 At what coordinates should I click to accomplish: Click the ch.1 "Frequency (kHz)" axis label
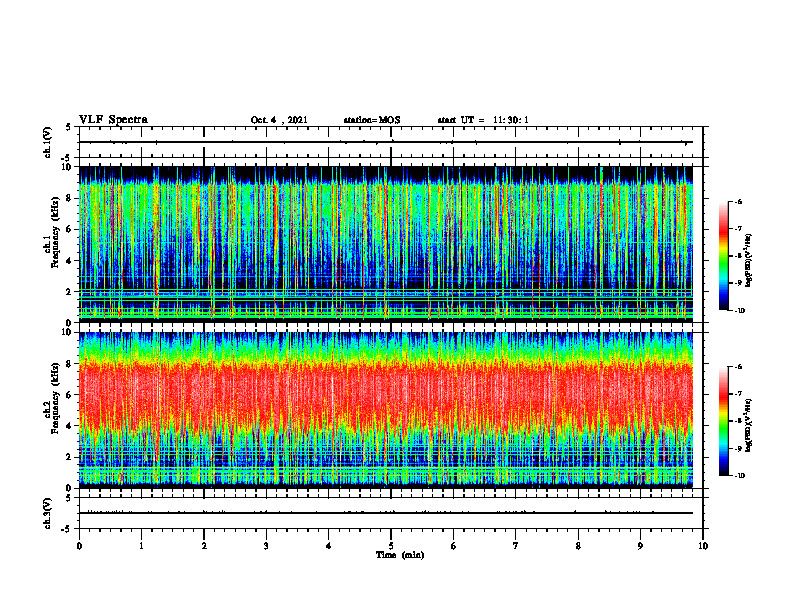click(56, 232)
